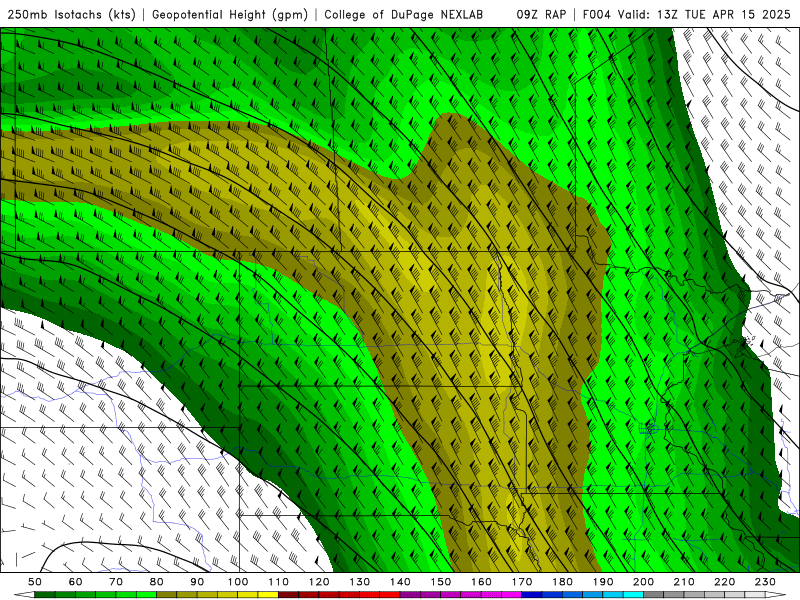
Task: Click the 60 value on the color scale
Action: click(76, 582)
